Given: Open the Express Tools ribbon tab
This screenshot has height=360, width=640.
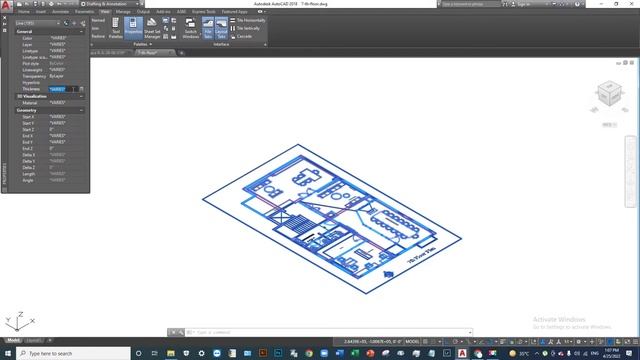Looking at the screenshot, I should [x=204, y=12].
